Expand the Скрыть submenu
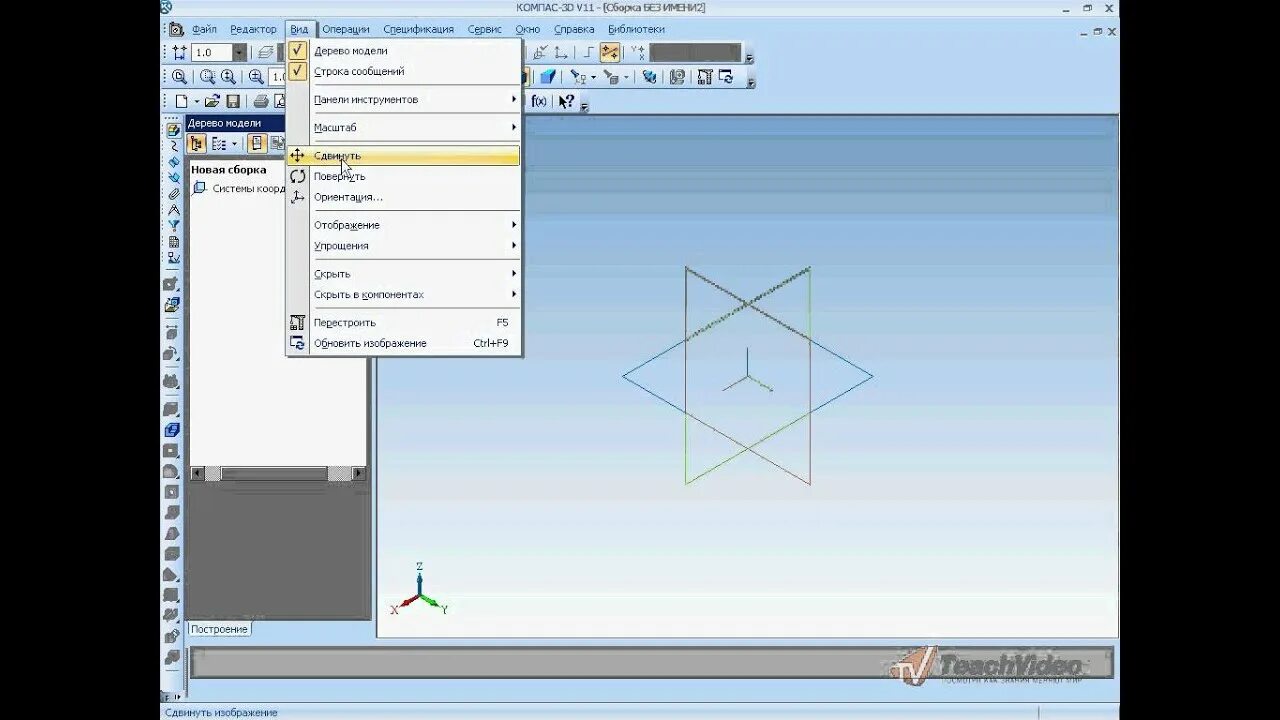1280x720 pixels. coord(417,274)
